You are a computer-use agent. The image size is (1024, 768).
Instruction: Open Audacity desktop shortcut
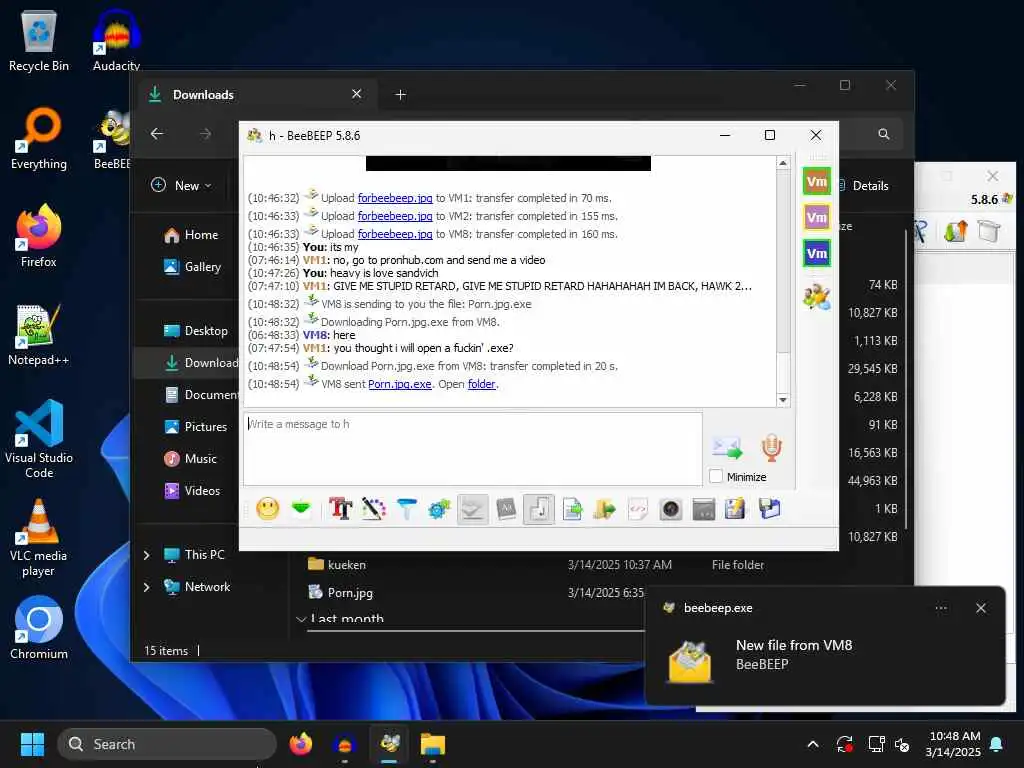point(116,40)
